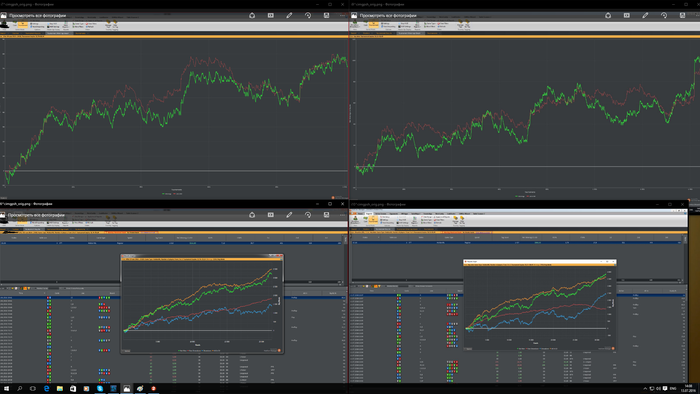This screenshot has width=700, height=394.
Task: Rotate the image in top-right Photos window
Action: 664,15
